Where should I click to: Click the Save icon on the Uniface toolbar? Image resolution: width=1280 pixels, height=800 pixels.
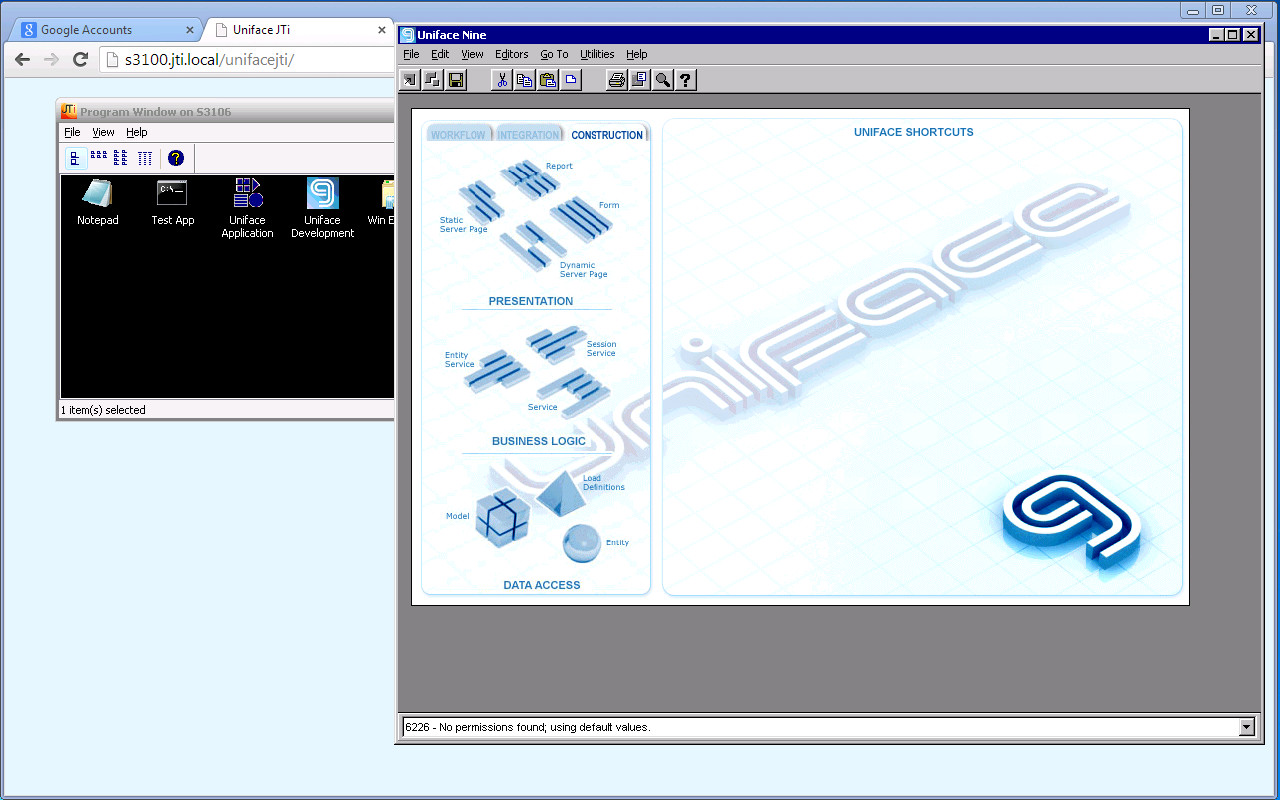(456, 79)
